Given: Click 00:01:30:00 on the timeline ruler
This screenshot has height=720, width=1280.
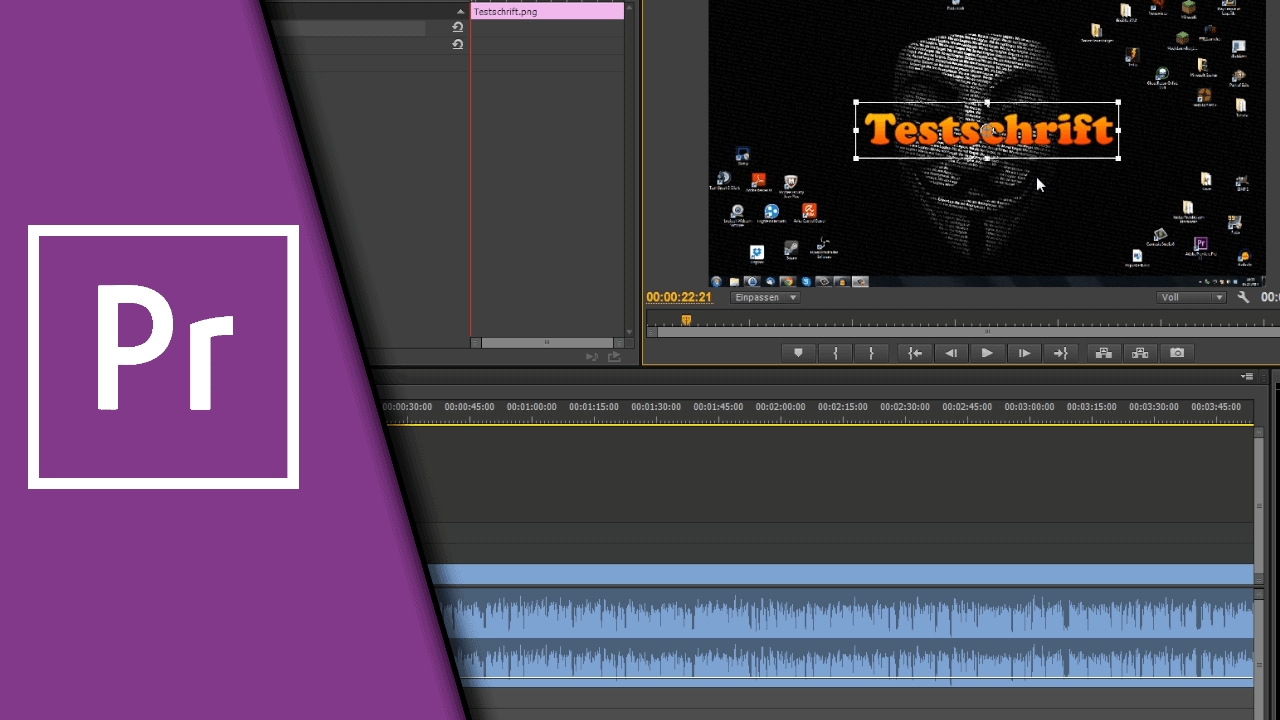Looking at the screenshot, I should pyautogui.click(x=656, y=407).
